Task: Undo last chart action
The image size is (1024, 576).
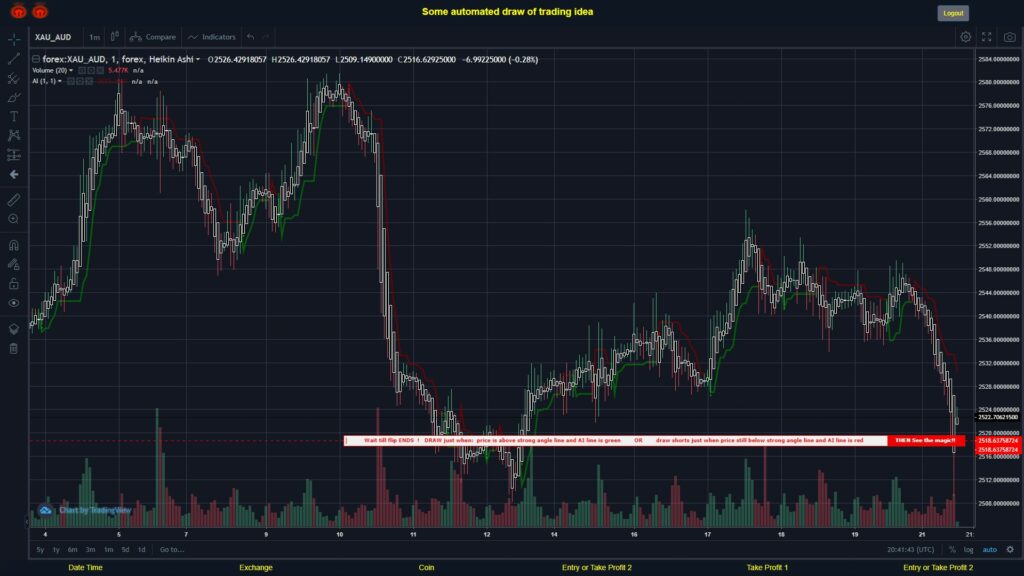Action: point(251,37)
